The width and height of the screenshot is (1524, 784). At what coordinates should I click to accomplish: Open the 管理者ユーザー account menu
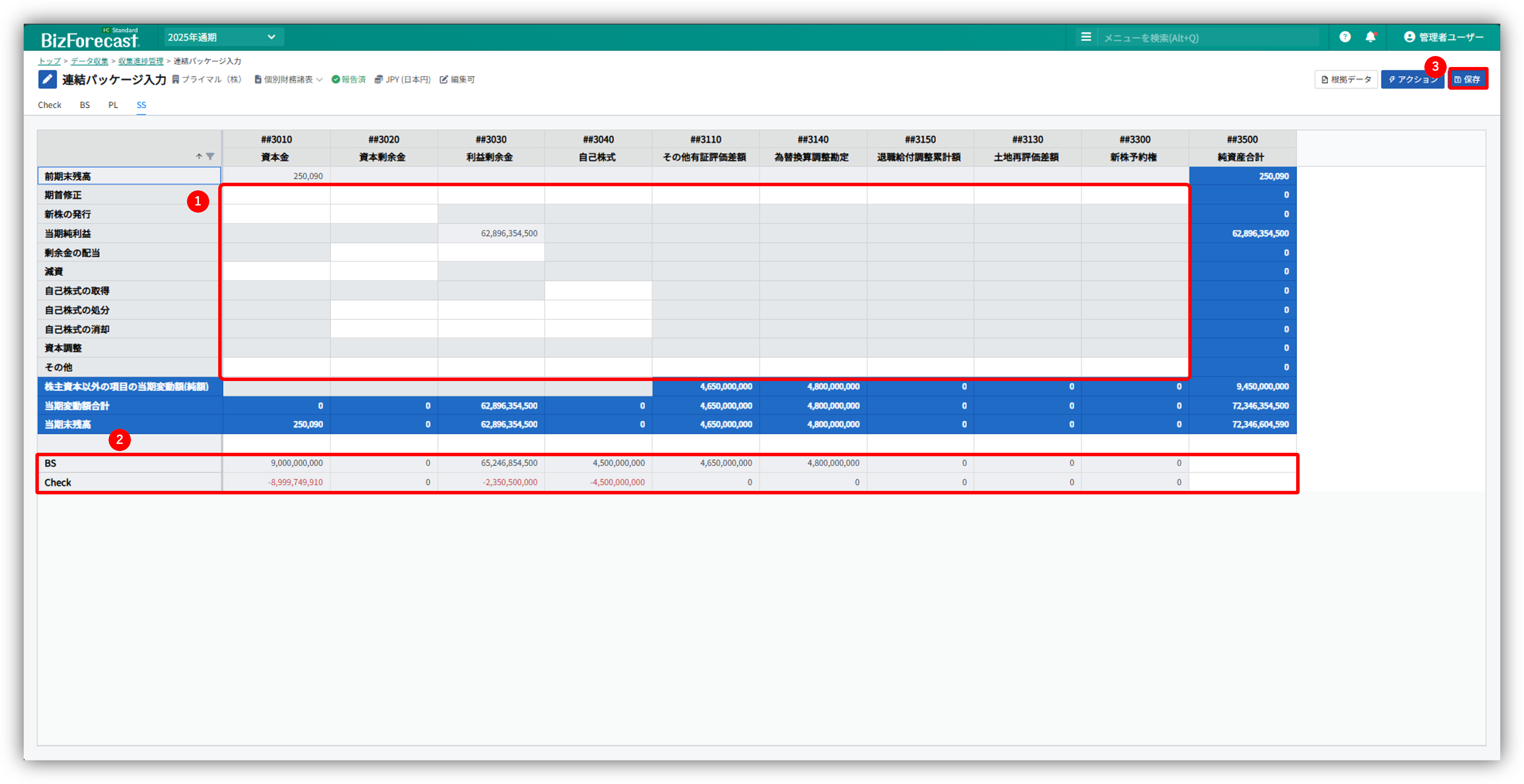1444,37
